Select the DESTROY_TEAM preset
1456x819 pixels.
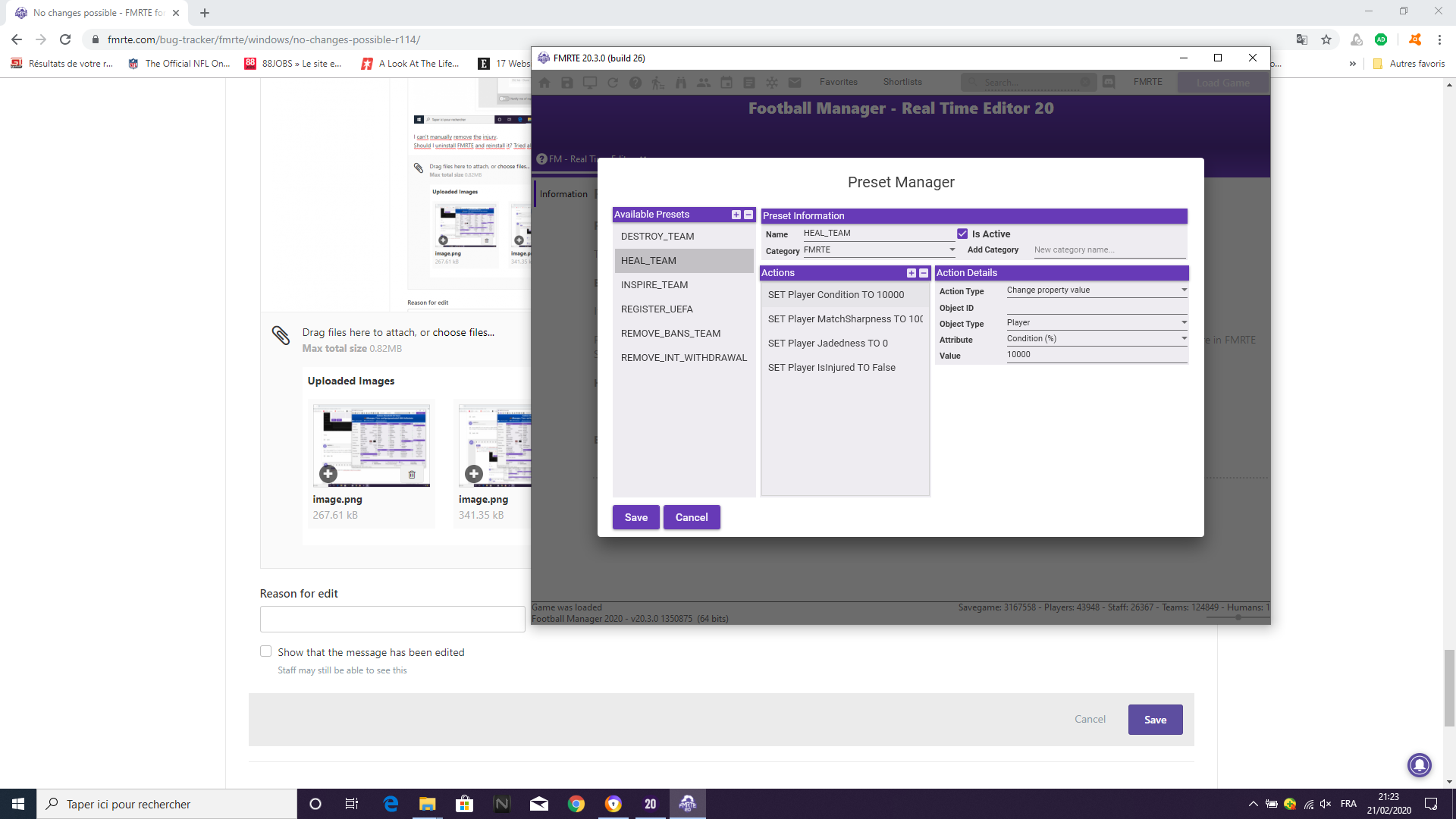point(684,237)
